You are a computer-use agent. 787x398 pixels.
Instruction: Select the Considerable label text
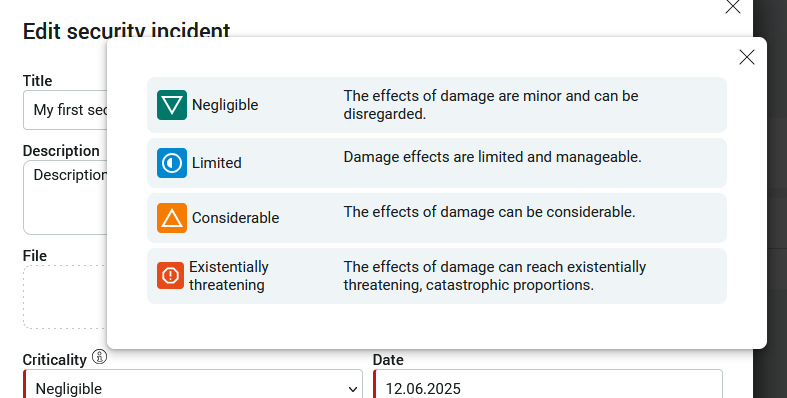click(x=235, y=218)
